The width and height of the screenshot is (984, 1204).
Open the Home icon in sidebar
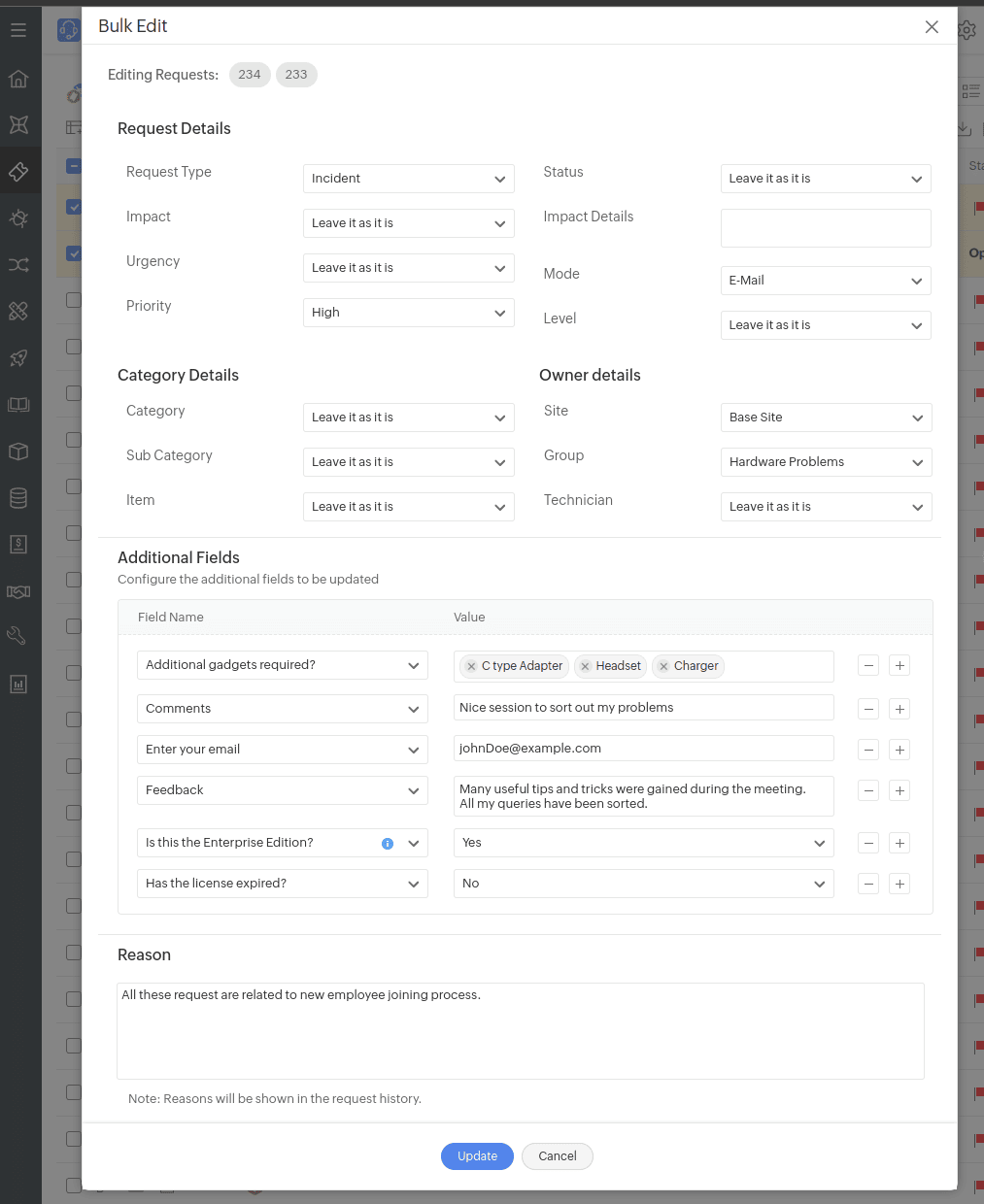(18, 79)
